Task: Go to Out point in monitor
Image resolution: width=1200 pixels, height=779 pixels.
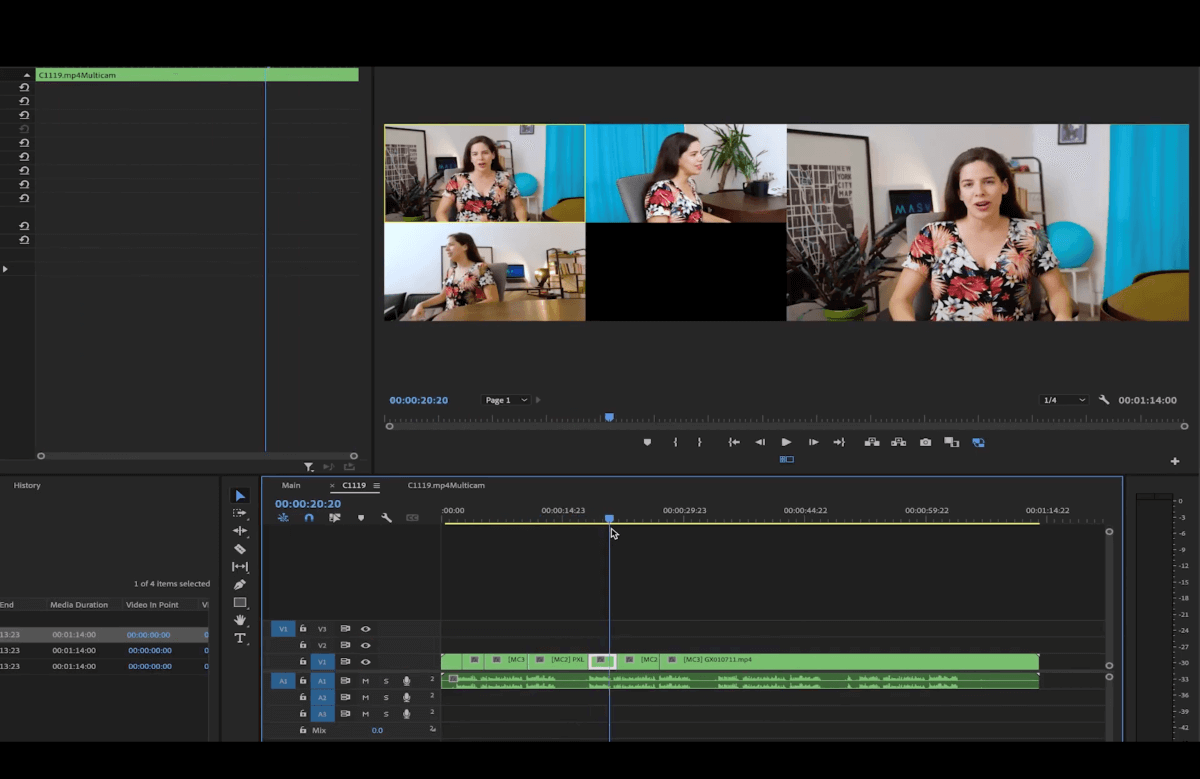Action: pyautogui.click(x=839, y=442)
